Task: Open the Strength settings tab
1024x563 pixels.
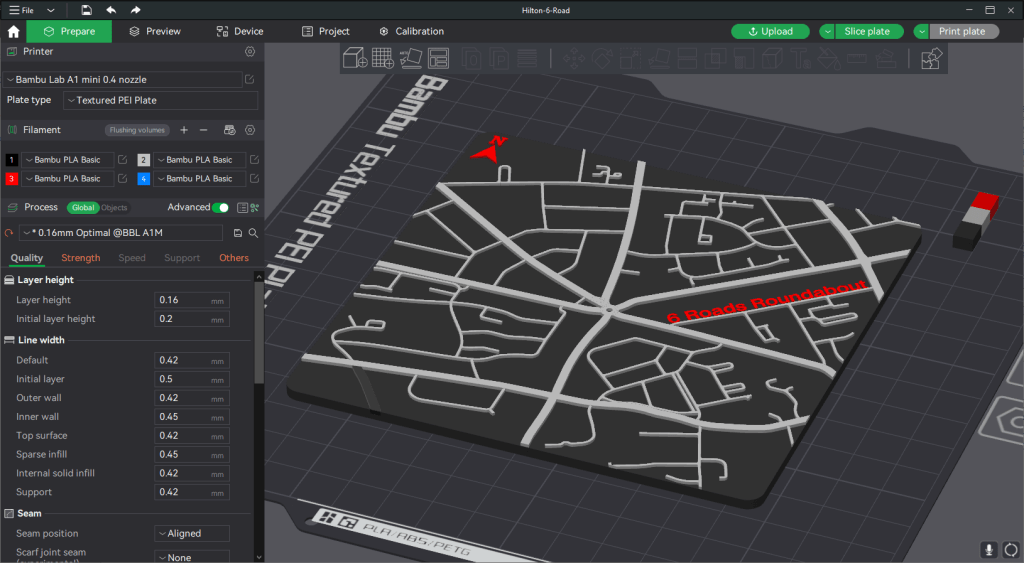Action: click(x=81, y=258)
